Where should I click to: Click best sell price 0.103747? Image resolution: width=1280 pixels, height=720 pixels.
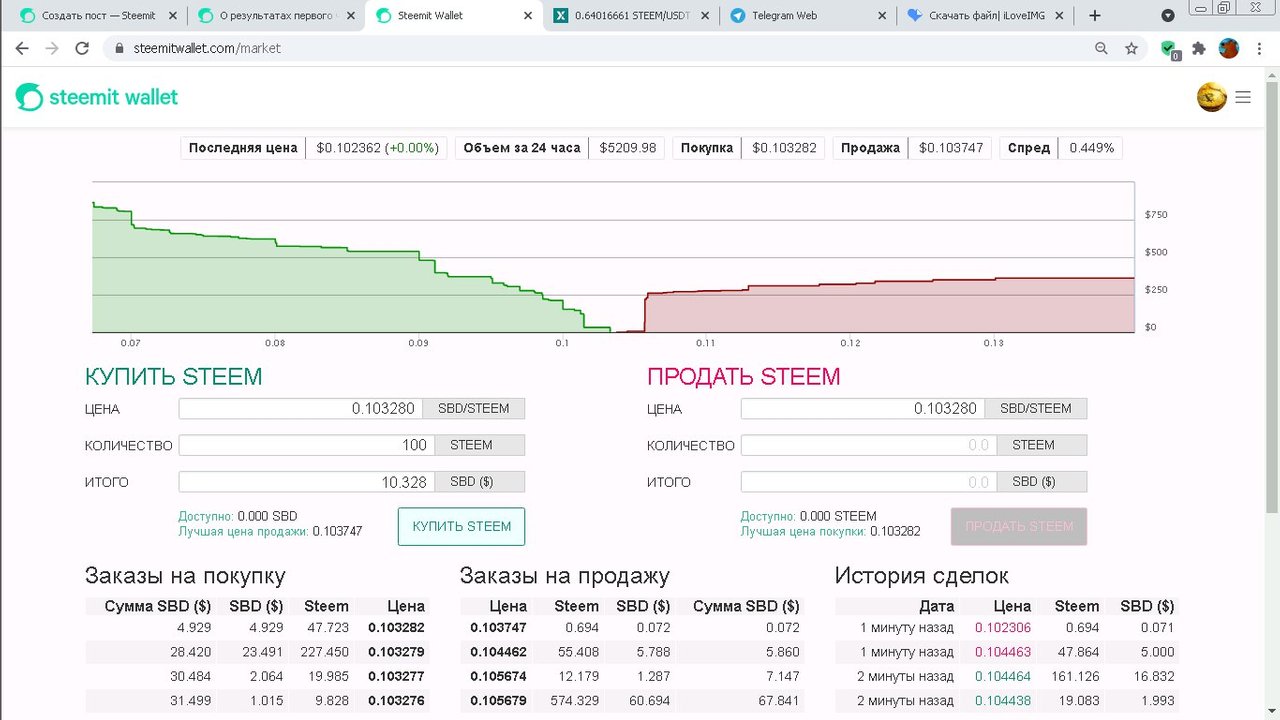pos(337,531)
